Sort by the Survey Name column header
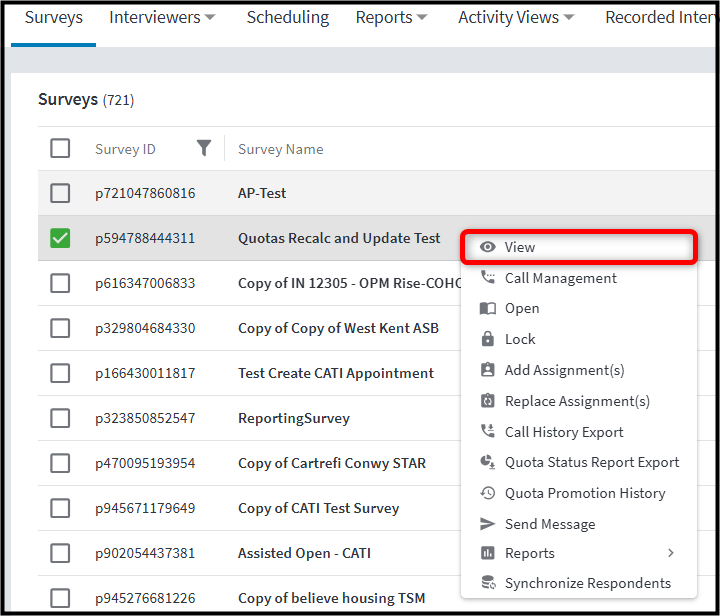This screenshot has height=616, width=720. point(281,149)
